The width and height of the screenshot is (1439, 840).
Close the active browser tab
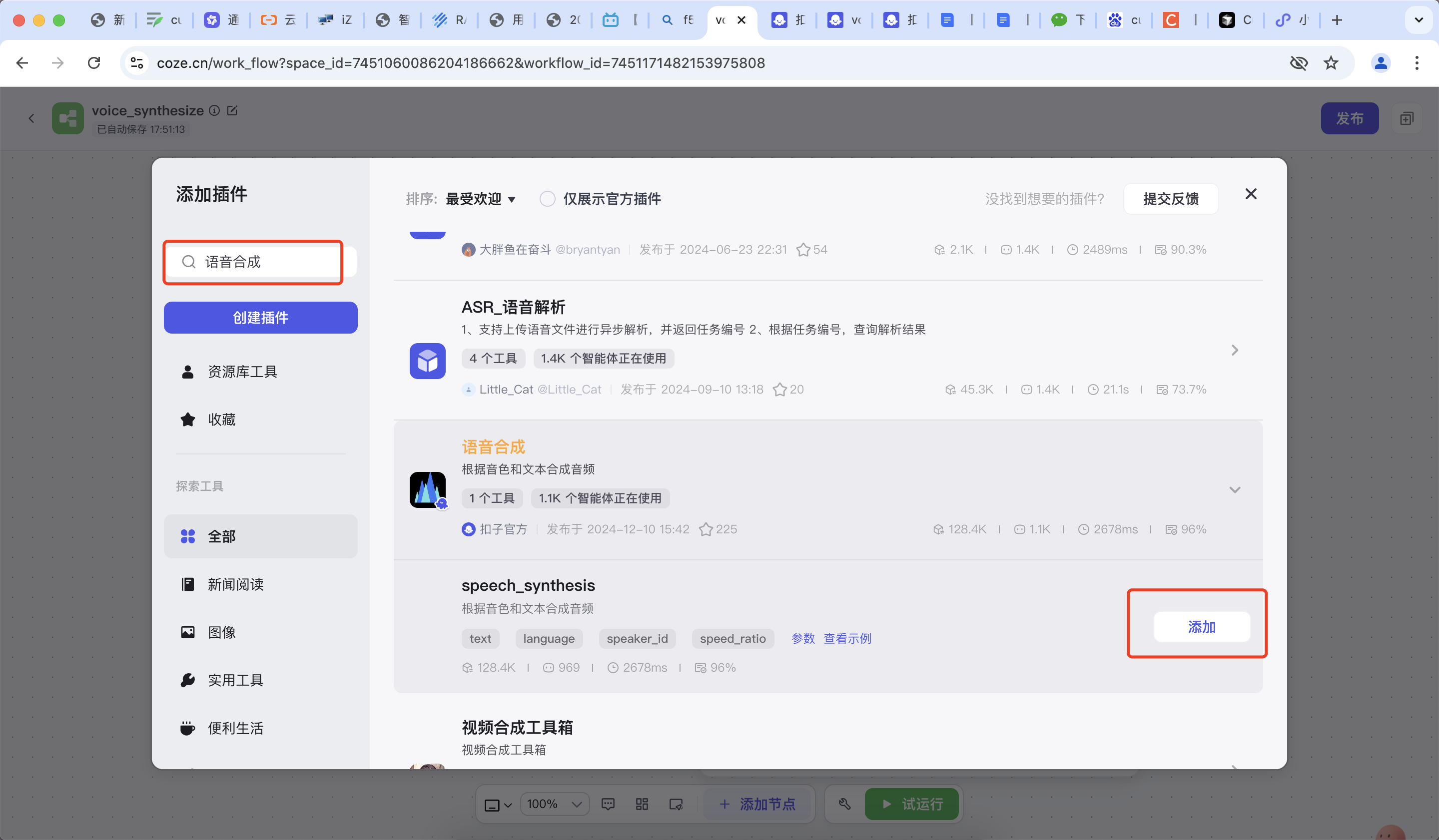[741, 20]
